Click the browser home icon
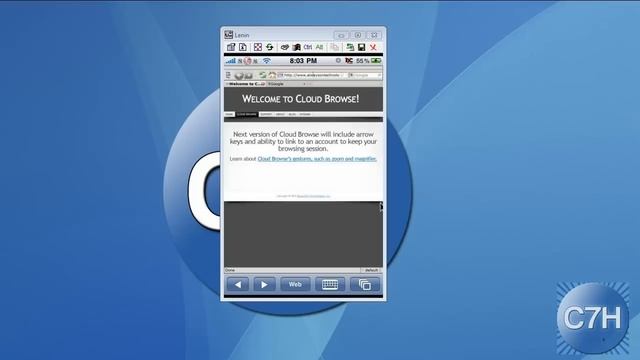 272,75
